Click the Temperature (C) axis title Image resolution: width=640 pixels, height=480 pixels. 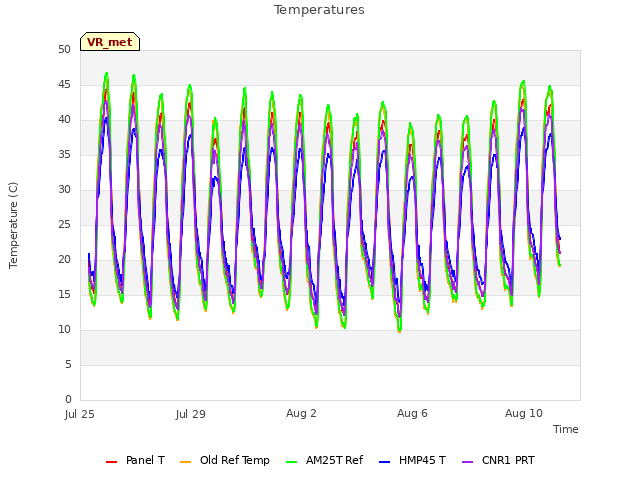tap(13, 225)
